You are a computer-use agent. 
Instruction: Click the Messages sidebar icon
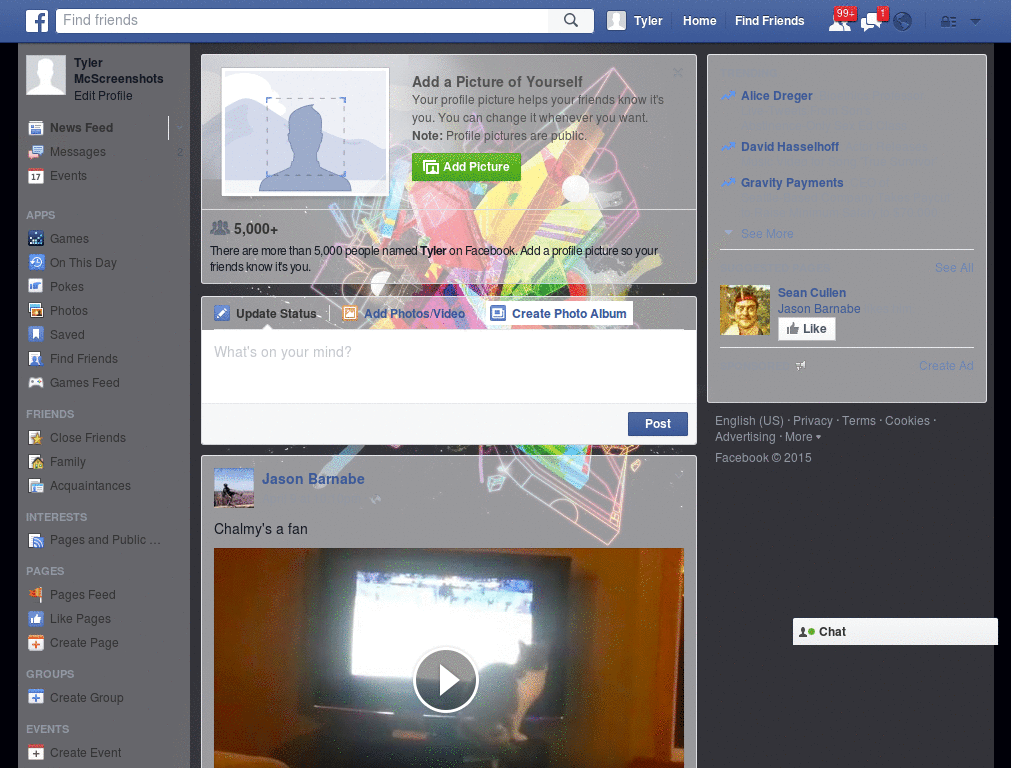(36, 152)
